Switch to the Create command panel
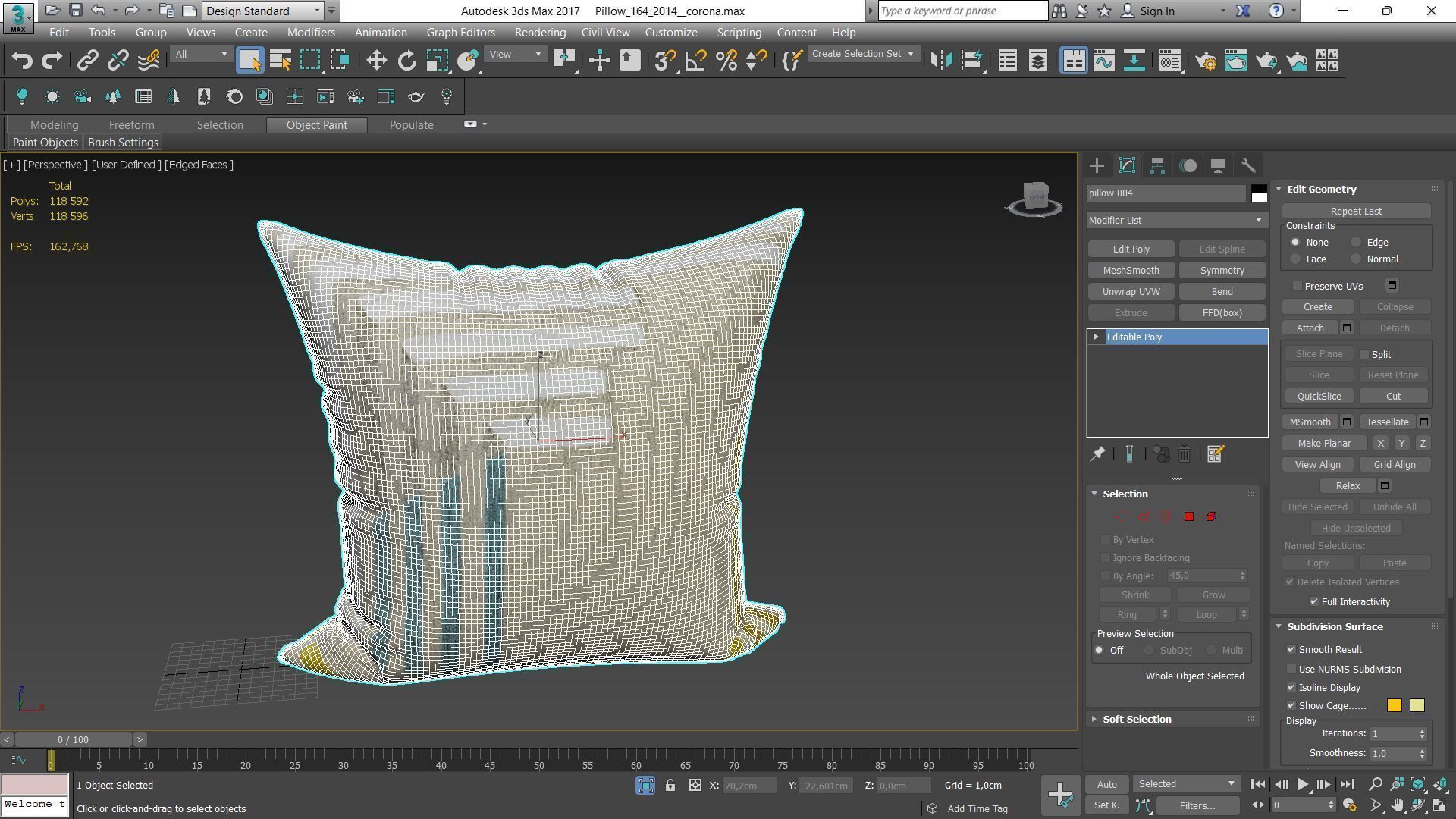 (x=1097, y=165)
